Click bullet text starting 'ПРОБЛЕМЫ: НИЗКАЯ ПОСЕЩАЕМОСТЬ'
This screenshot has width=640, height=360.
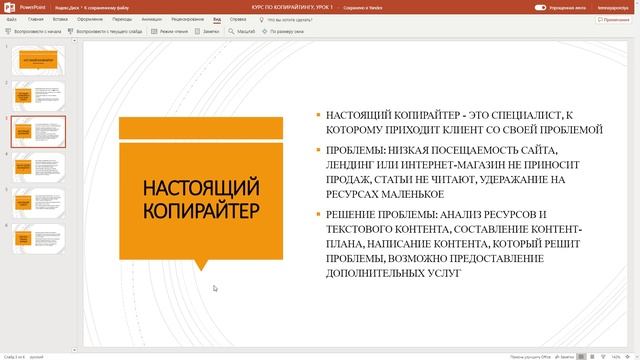[x=453, y=172]
